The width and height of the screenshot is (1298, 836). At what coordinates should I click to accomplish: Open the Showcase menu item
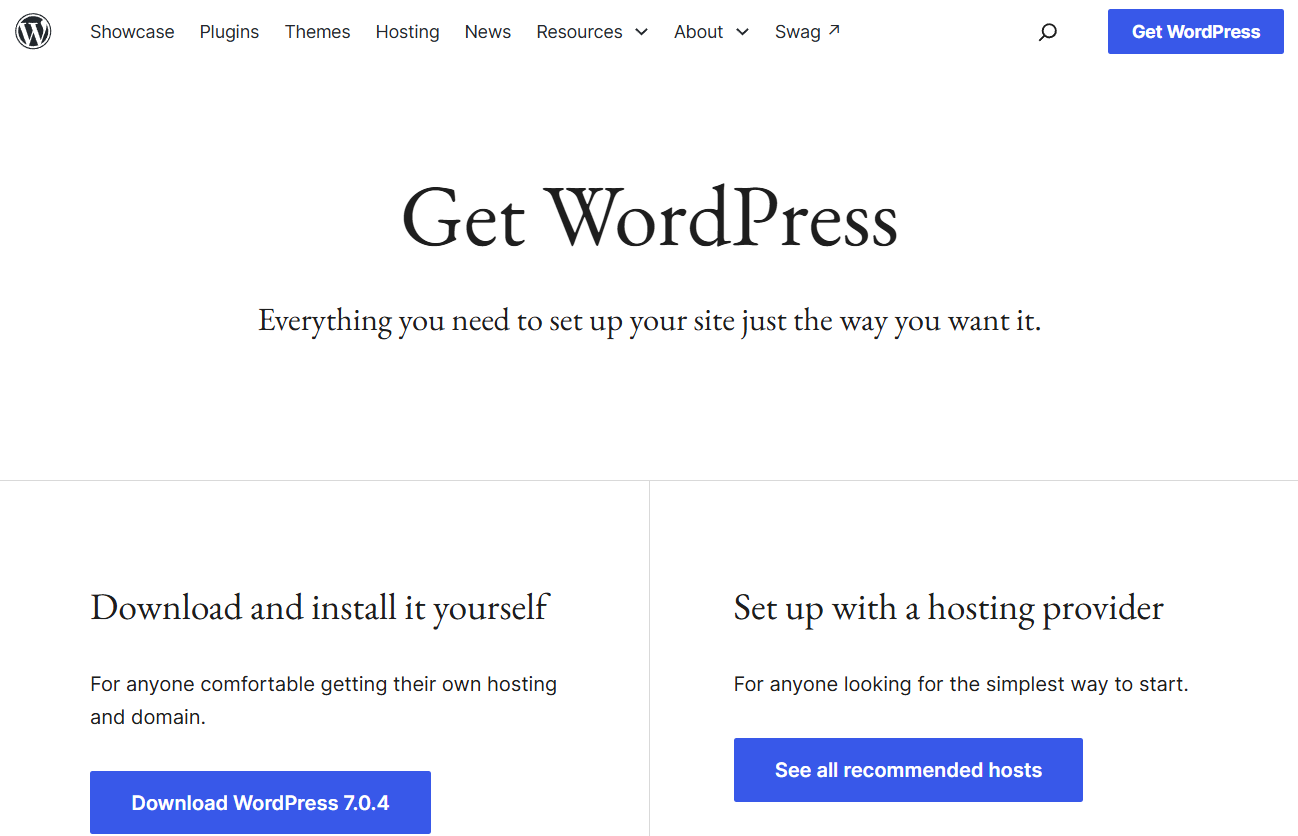coord(132,32)
